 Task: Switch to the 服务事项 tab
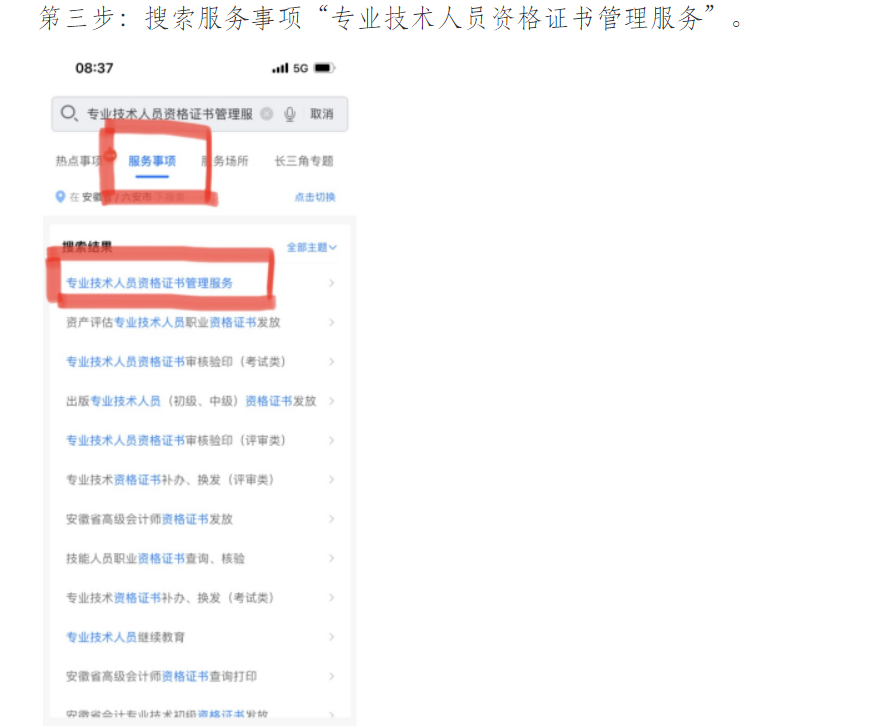tap(152, 161)
